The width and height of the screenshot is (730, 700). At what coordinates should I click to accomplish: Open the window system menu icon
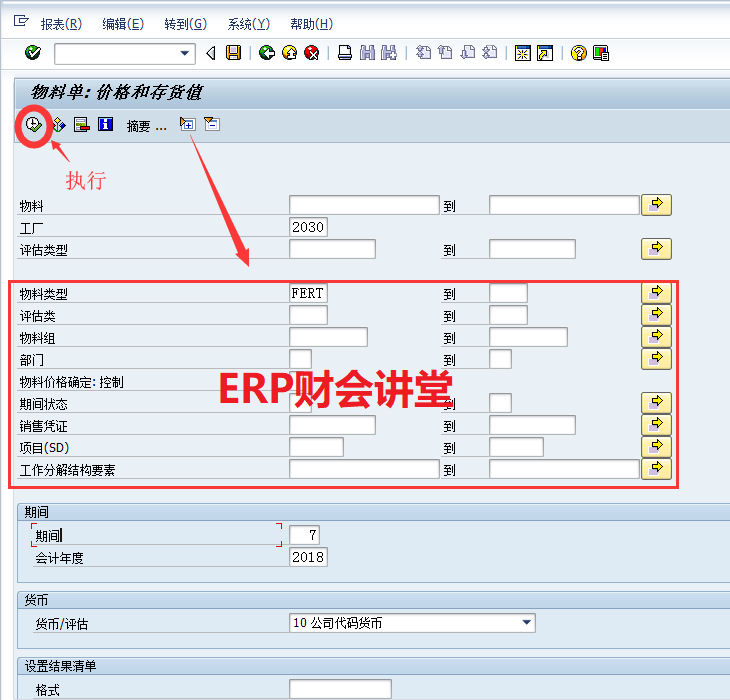click(21, 21)
